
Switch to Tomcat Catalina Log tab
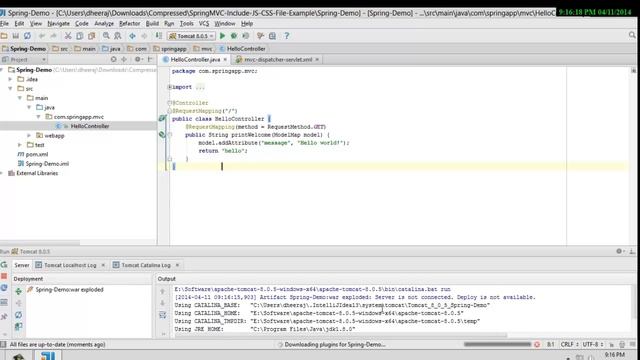[146, 265]
